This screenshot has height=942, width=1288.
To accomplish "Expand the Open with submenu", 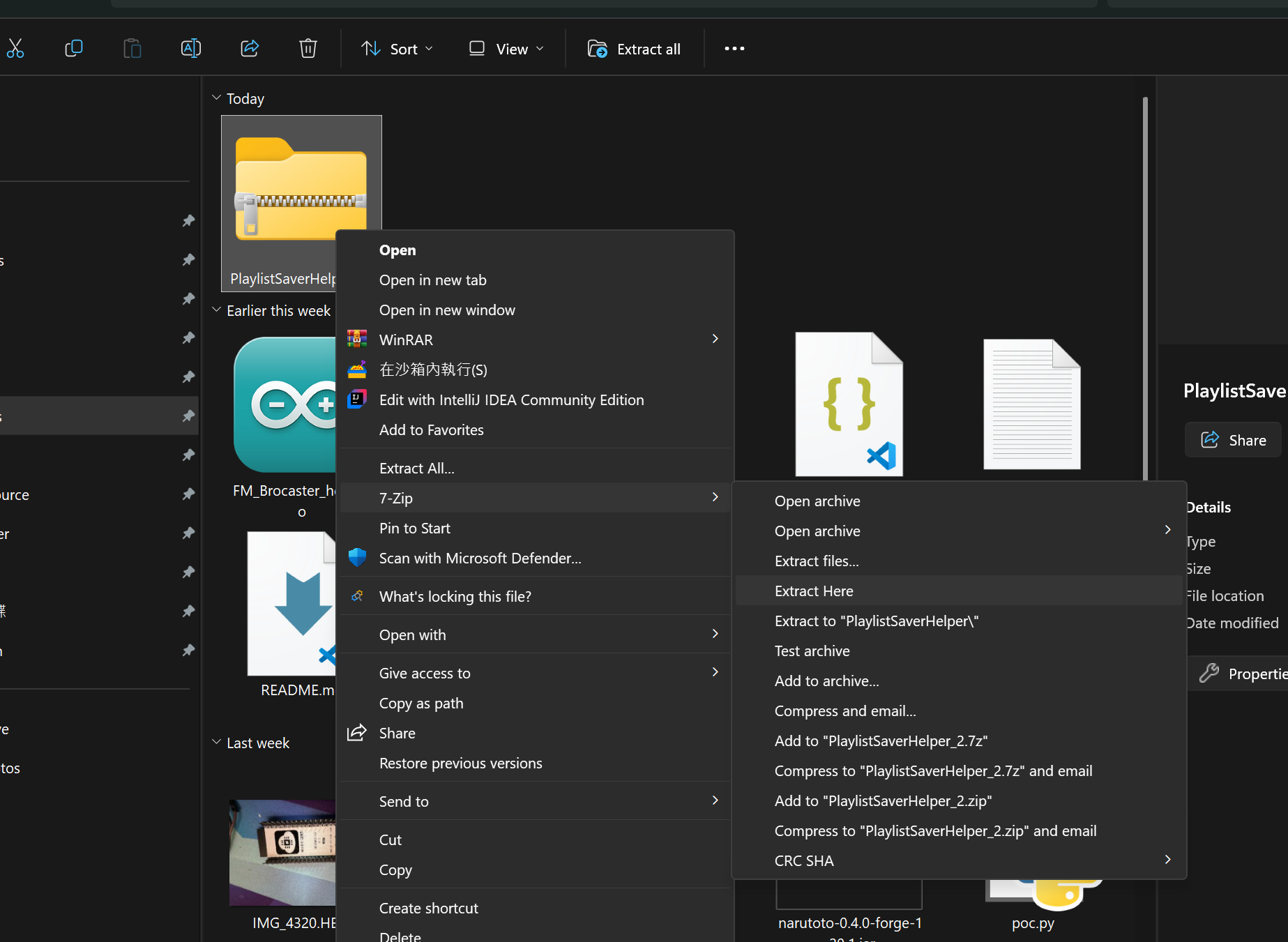I will (x=534, y=635).
